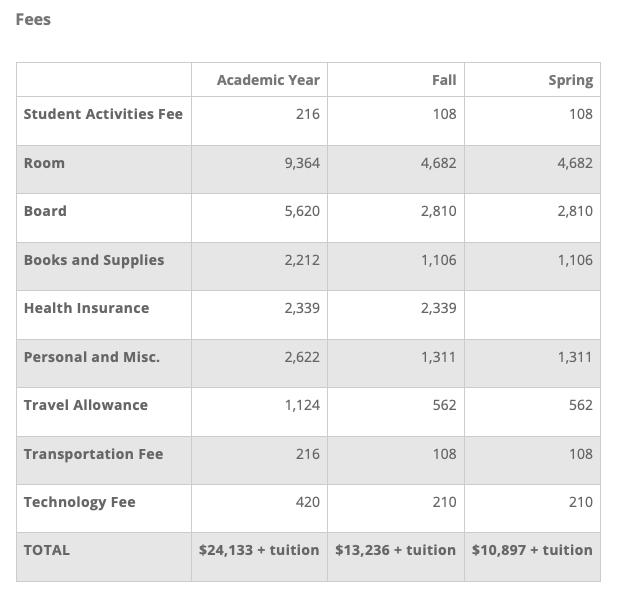Click the Personal and Misc. row label
The height and width of the screenshot is (597, 619).
click(x=92, y=357)
